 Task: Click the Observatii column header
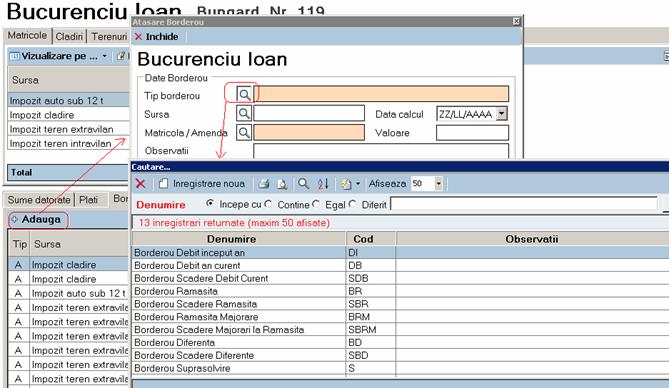coord(532,239)
